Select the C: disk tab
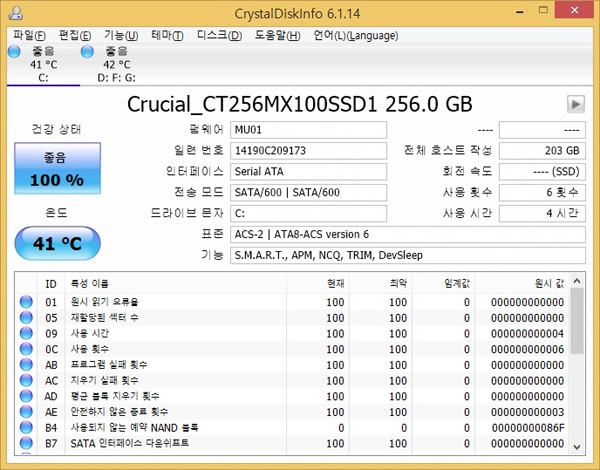Image resolution: width=600 pixels, height=470 pixels. (43, 65)
